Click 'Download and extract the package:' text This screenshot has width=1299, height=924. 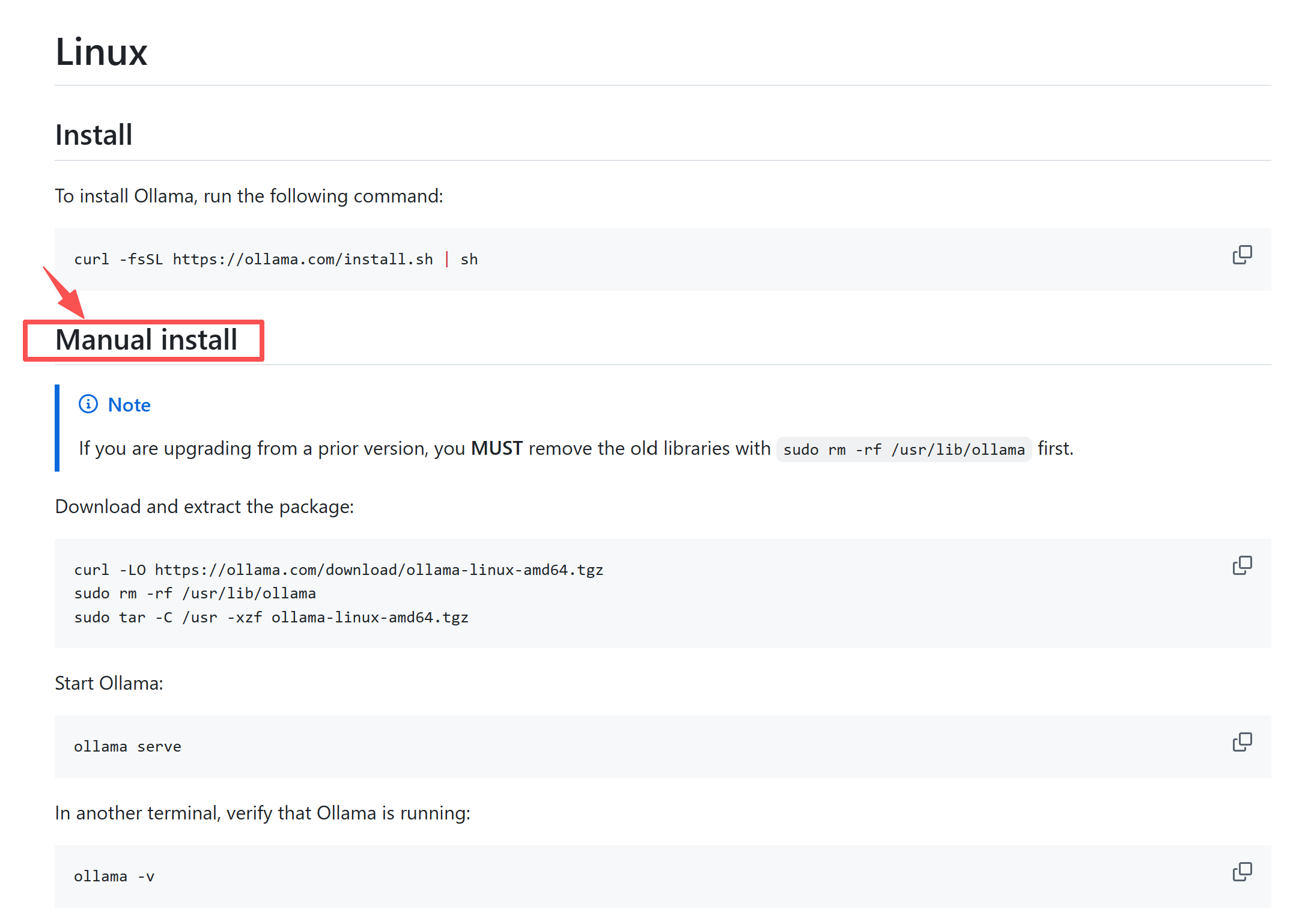coord(204,507)
